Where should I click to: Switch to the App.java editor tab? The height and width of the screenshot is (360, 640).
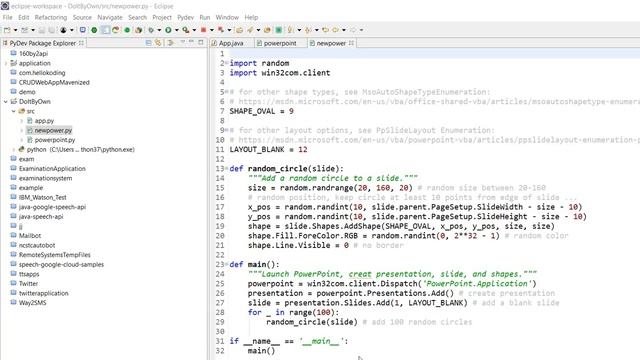pyautogui.click(x=231, y=43)
